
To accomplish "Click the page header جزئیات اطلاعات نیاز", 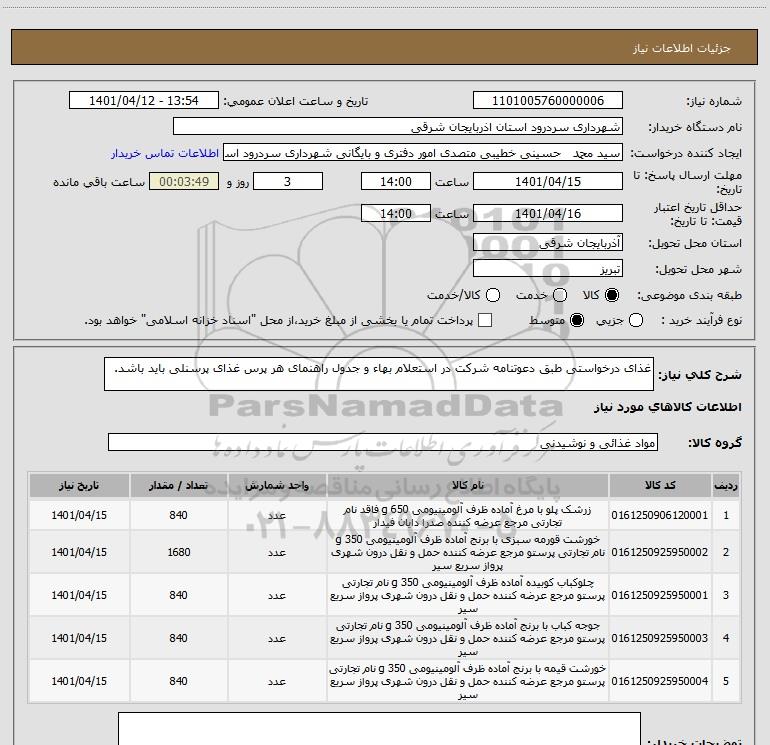I will [682, 48].
